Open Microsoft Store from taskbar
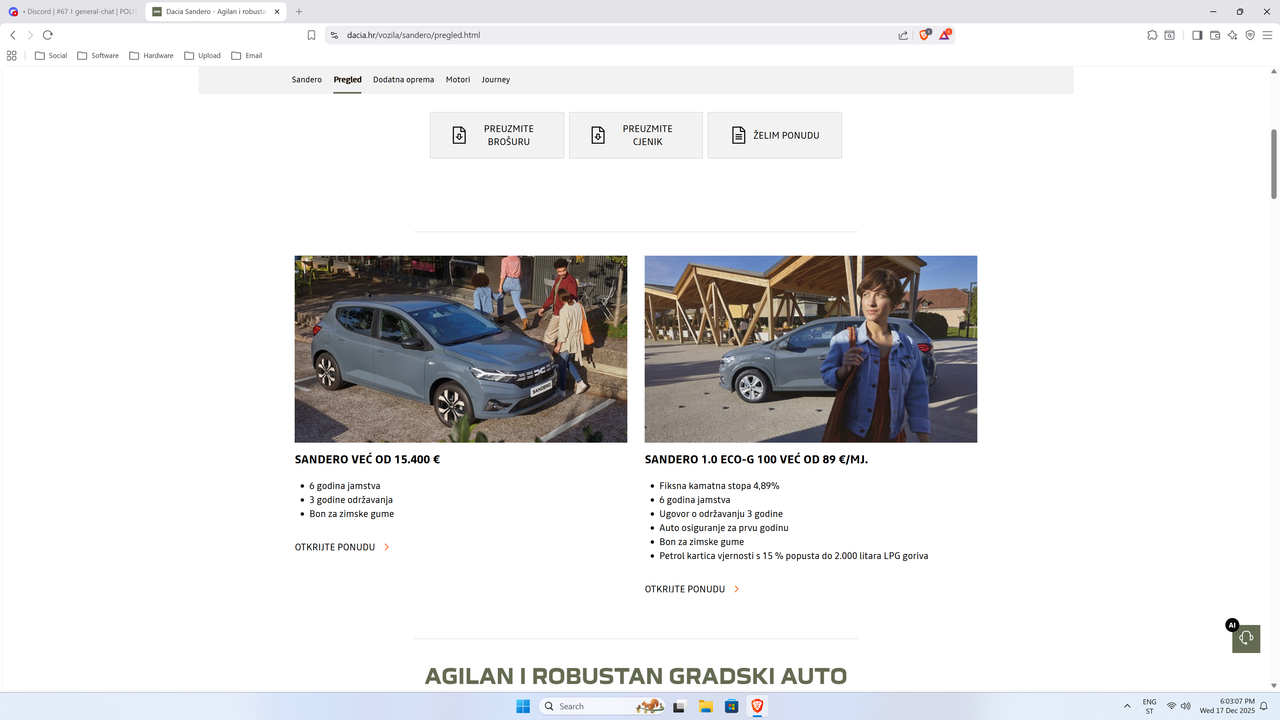Image resolution: width=1280 pixels, height=720 pixels. [731, 706]
